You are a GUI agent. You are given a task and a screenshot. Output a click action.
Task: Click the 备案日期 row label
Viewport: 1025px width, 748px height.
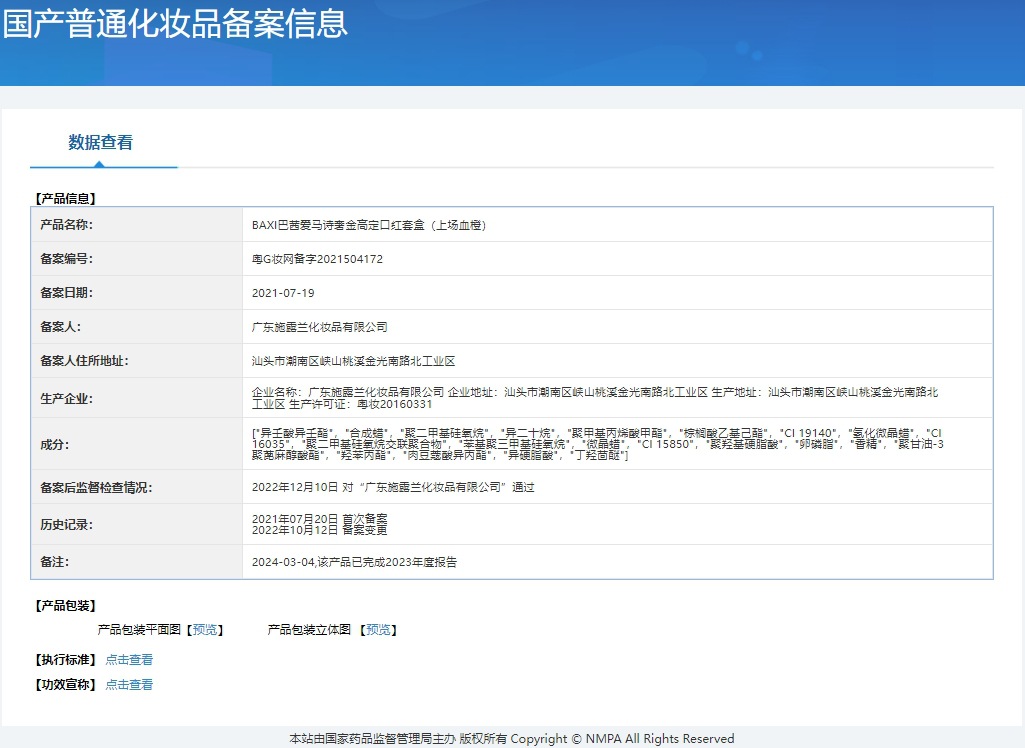[67, 293]
